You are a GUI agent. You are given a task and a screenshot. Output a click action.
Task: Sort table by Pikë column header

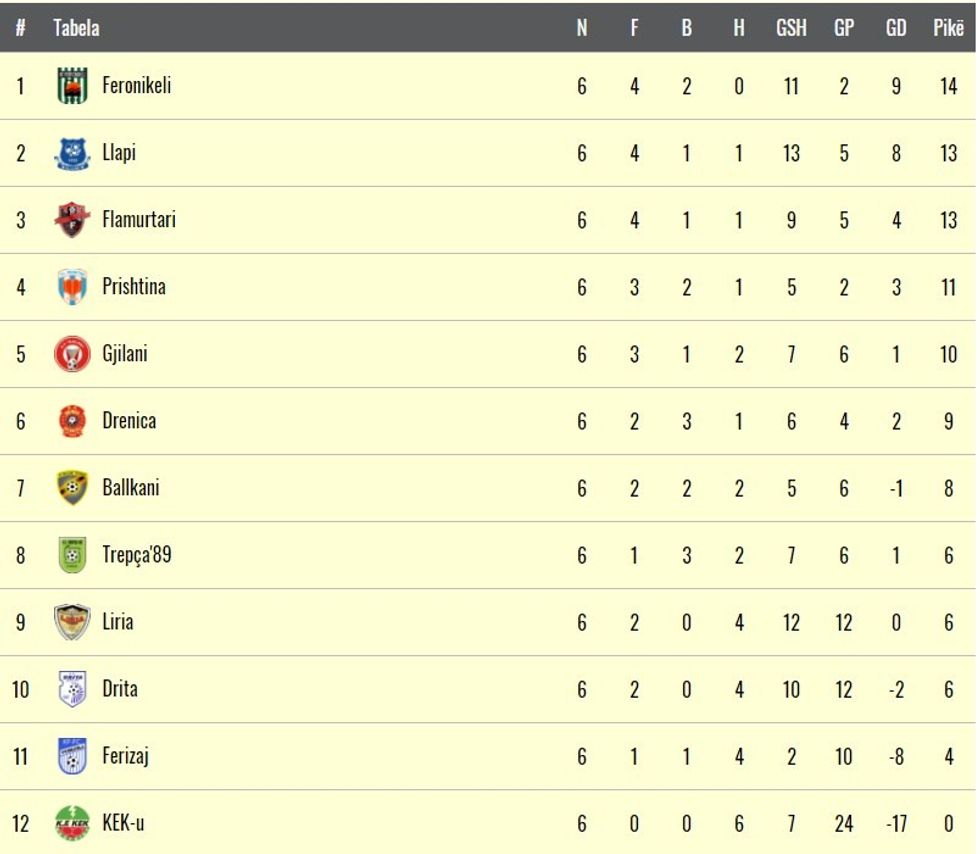point(948,28)
